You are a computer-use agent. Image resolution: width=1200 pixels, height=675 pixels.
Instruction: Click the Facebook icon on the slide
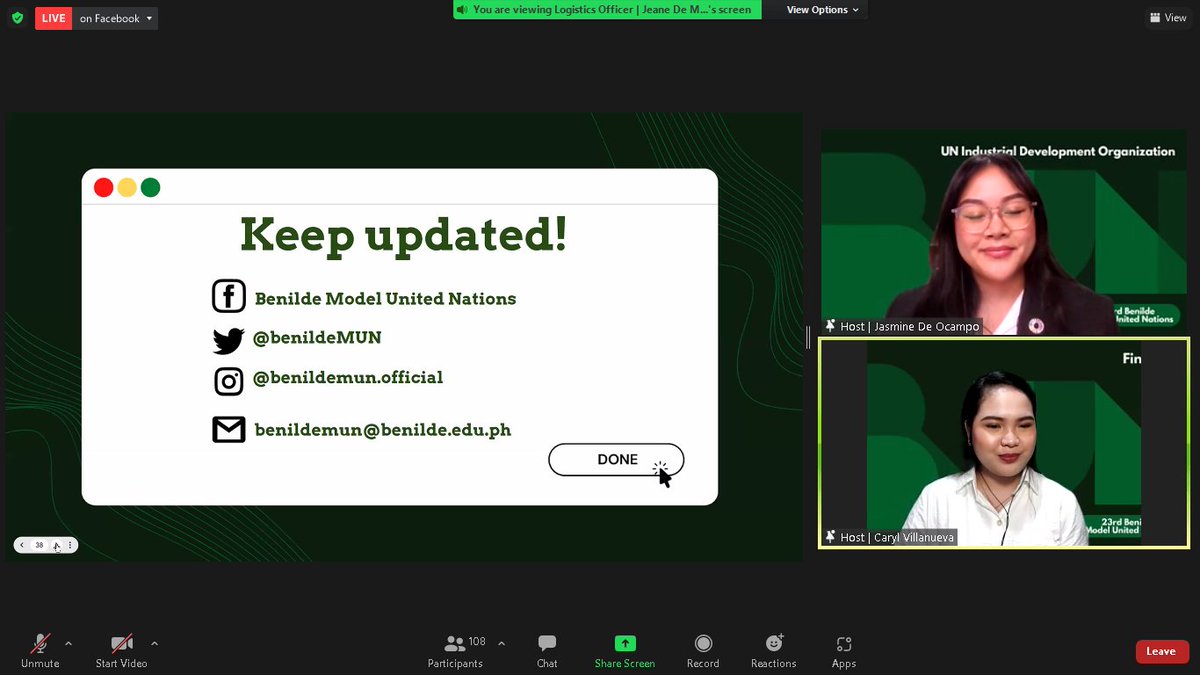229,297
